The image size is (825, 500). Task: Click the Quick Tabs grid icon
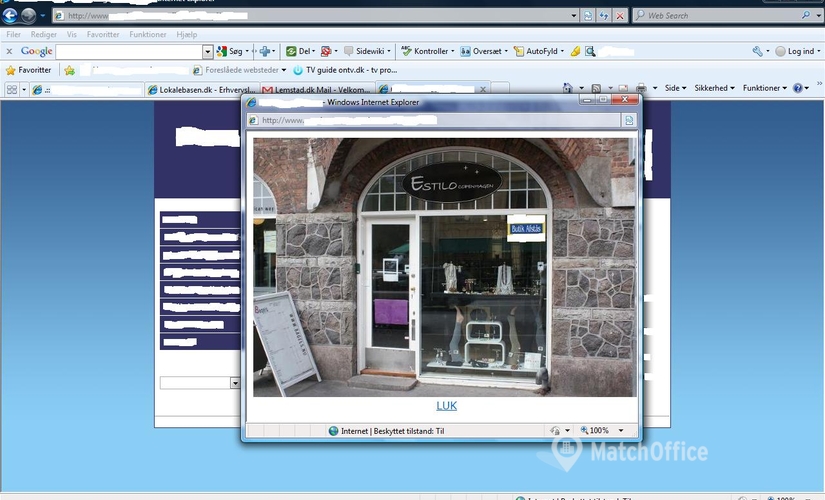click(x=12, y=90)
